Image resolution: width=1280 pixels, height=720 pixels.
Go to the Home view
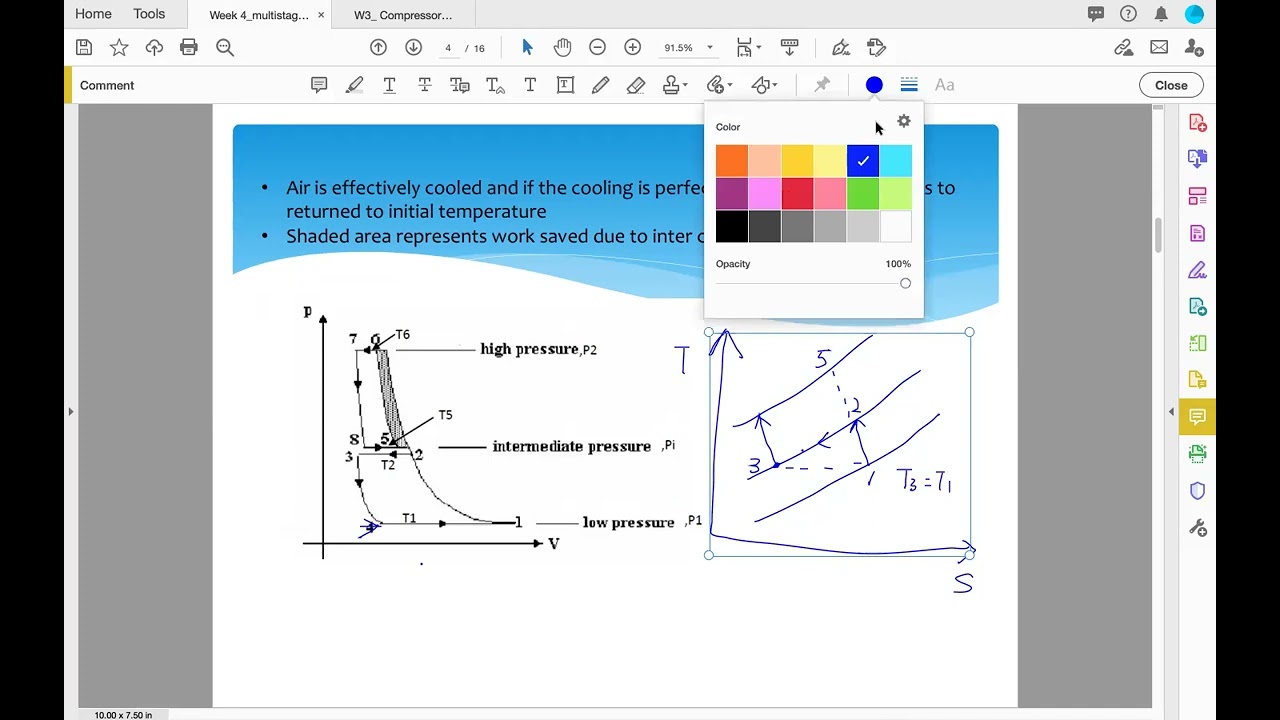[x=93, y=14]
